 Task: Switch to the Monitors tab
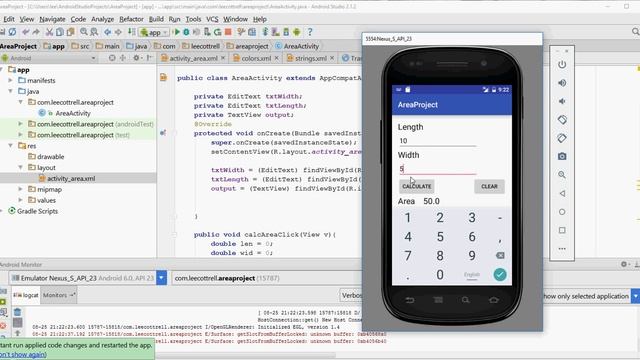pos(59,295)
